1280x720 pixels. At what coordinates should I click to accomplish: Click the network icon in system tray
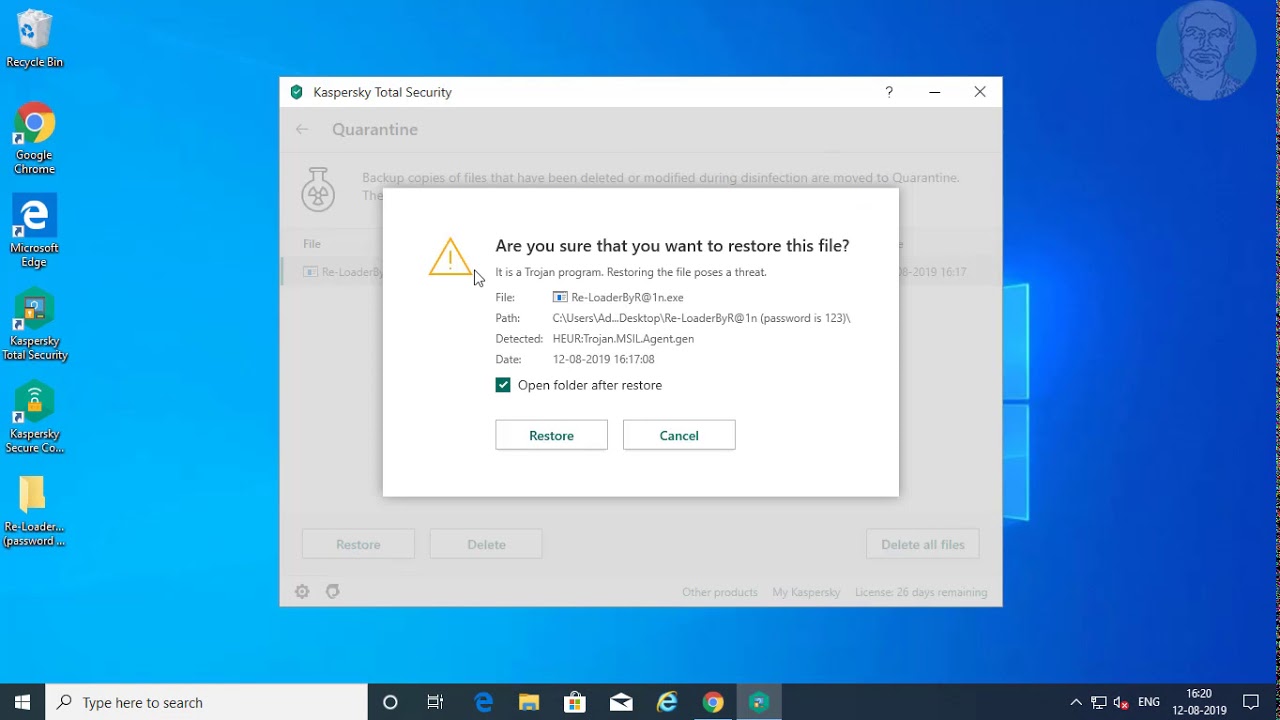click(x=1099, y=702)
